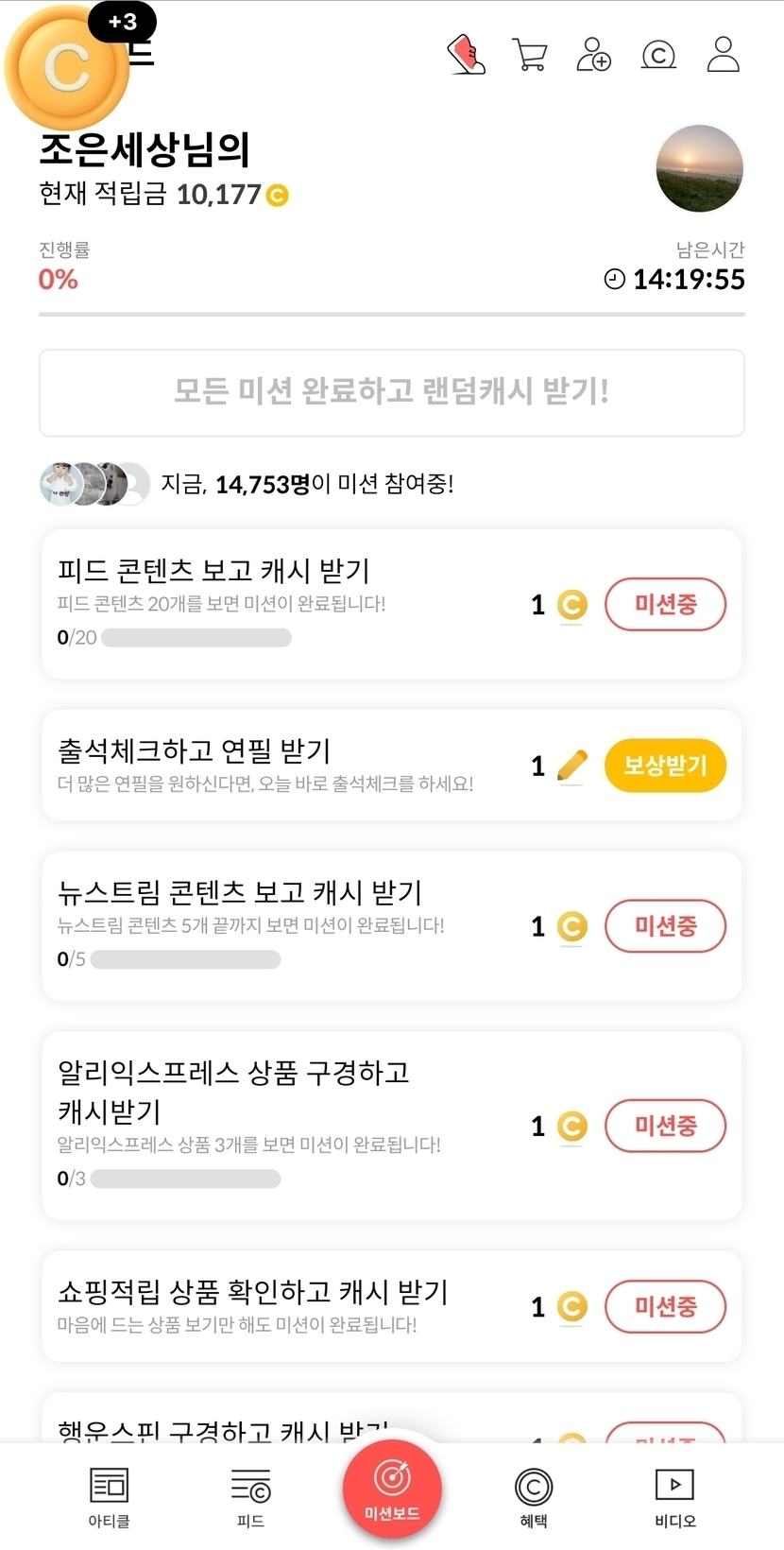
Task: Tap the invite friend icon
Action: click(593, 55)
